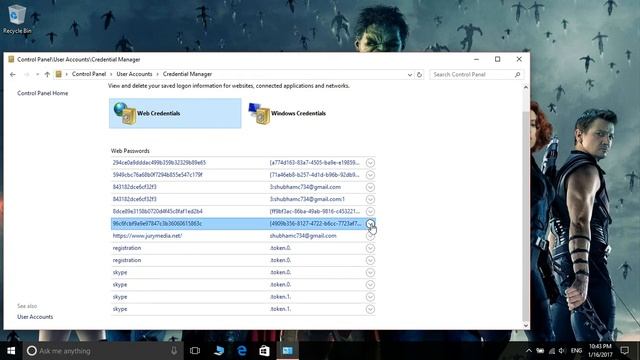The width and height of the screenshot is (640, 360).
Task: Open the Control Panel taskbar button
Action: [x=287, y=351]
